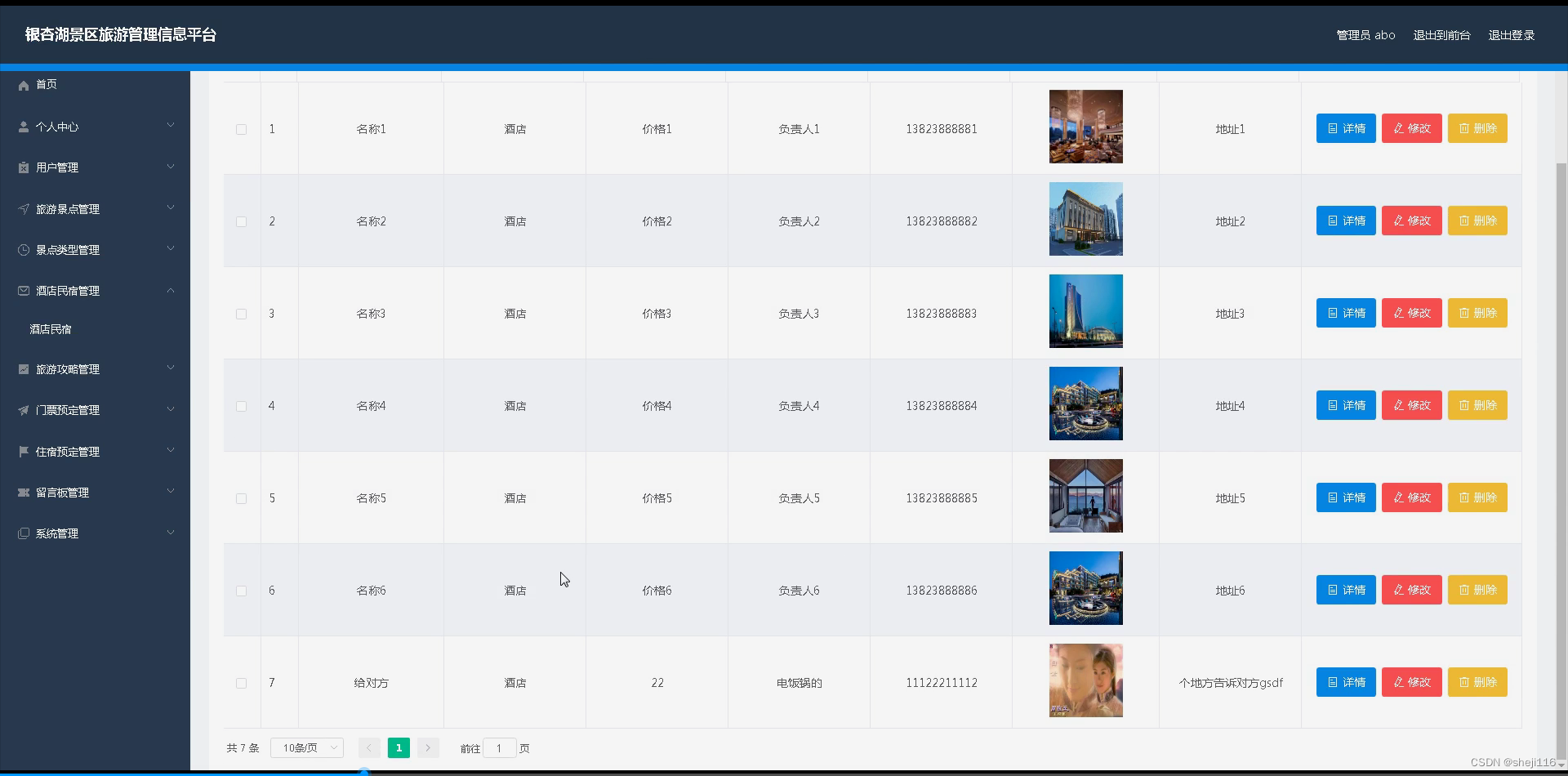Expand the 门票预定管理 menu chevron
This screenshot has height=776, width=1568.
pos(171,408)
